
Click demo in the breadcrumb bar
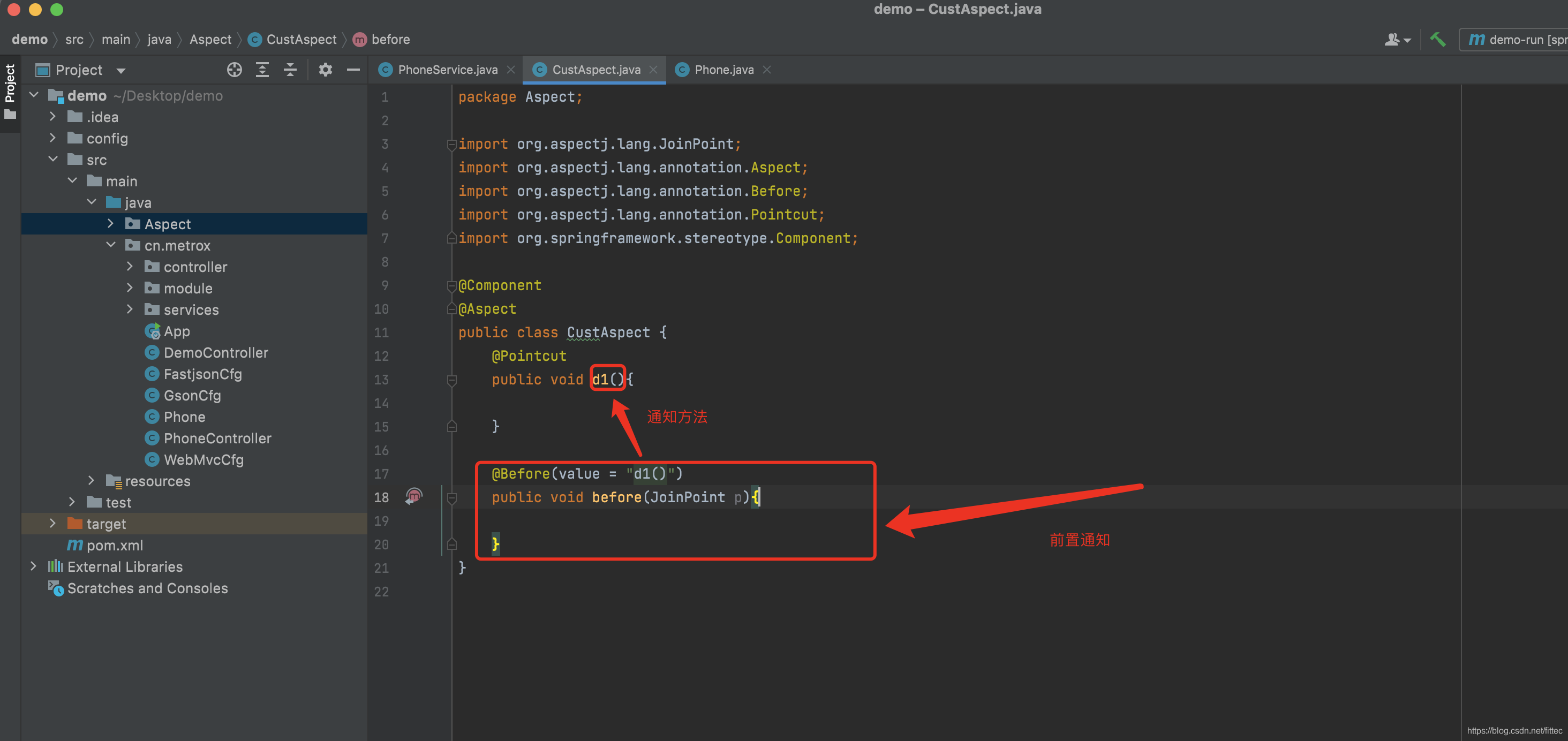(x=29, y=40)
